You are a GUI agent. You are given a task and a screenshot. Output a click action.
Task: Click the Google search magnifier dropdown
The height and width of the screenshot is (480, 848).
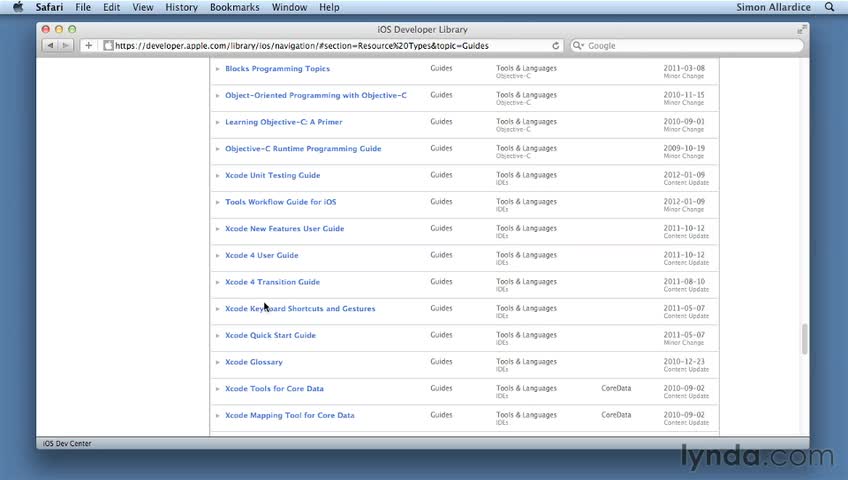(578, 45)
